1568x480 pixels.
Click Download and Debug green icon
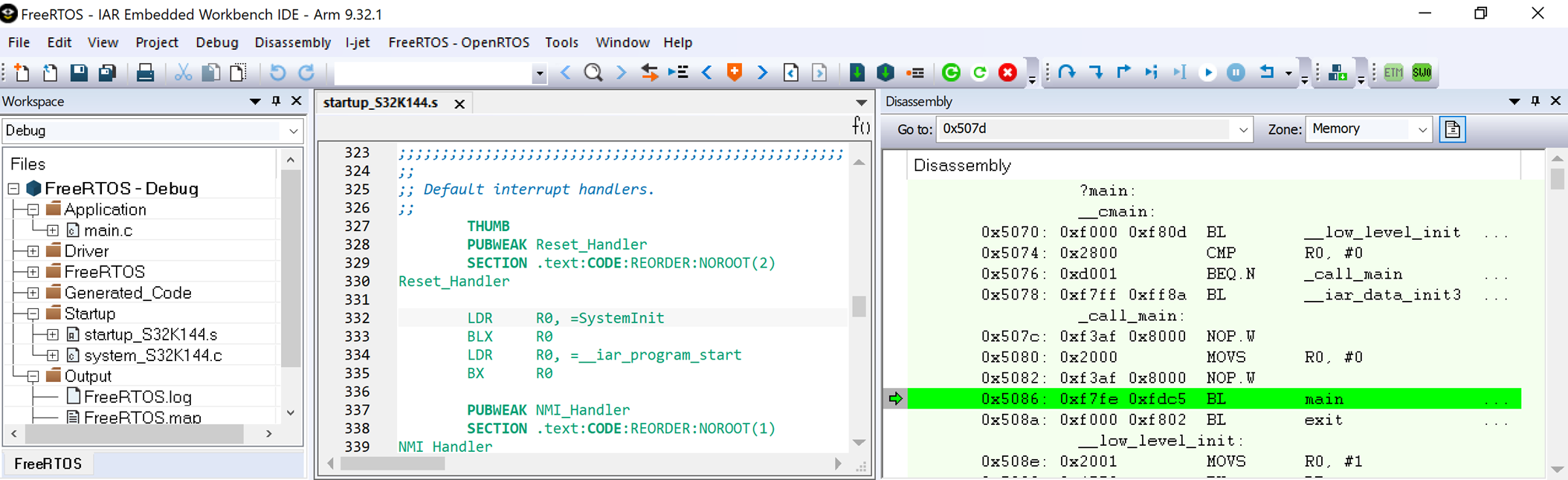point(951,72)
